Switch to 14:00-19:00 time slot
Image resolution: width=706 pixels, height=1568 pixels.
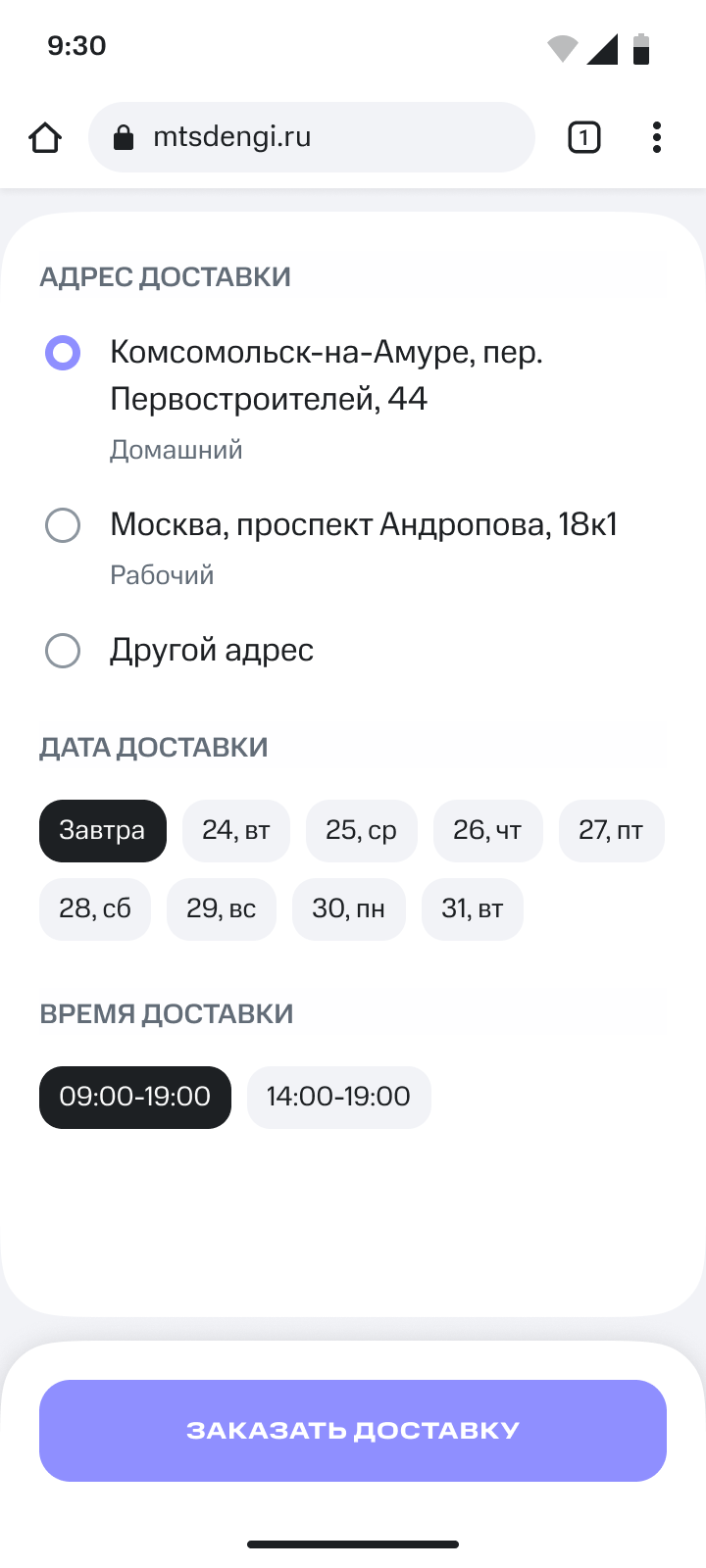[339, 1098]
